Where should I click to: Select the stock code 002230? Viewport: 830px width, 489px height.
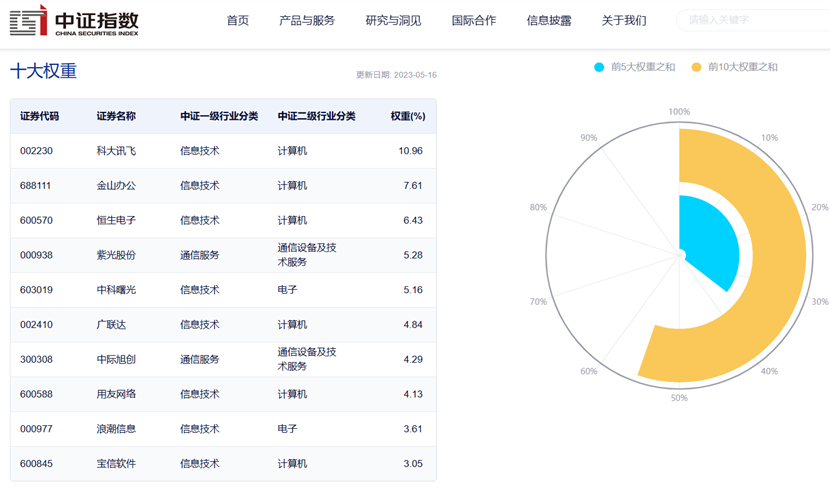pyautogui.click(x=37, y=151)
